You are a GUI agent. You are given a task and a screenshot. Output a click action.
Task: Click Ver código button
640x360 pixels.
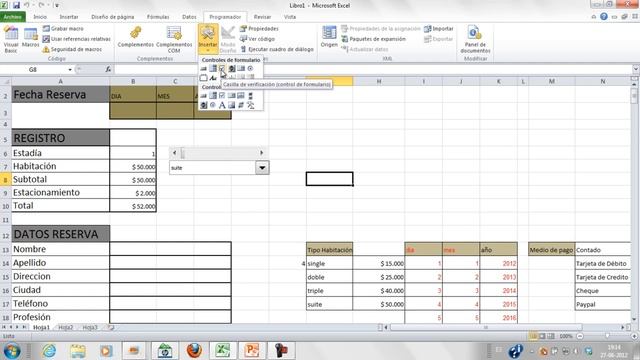point(257,39)
